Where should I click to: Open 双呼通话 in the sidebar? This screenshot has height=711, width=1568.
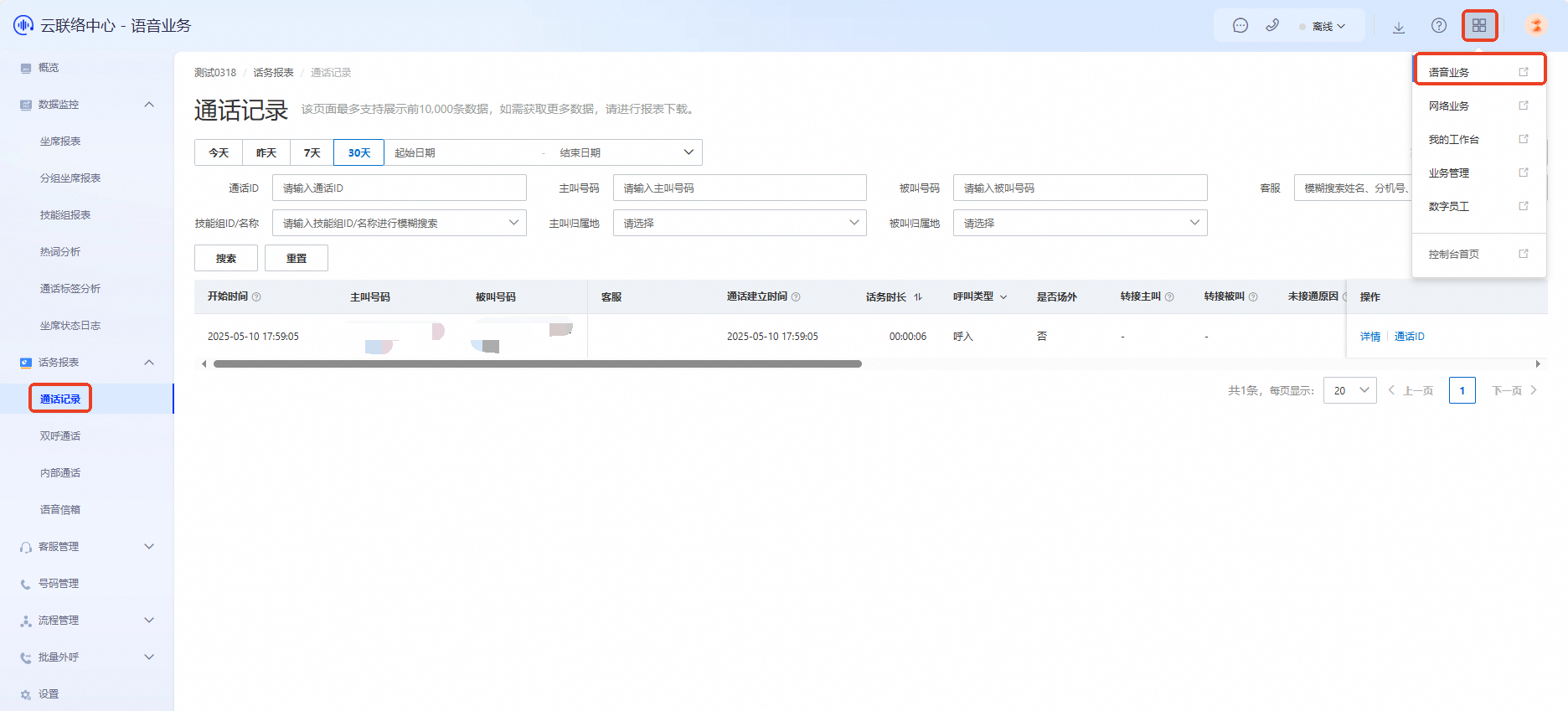60,436
